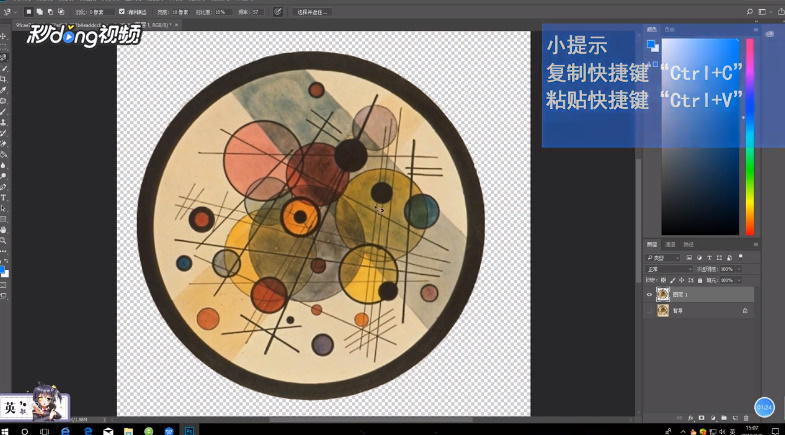785x435 pixels.
Task: Toggle visibility eye of Layer 1
Action: (649, 294)
